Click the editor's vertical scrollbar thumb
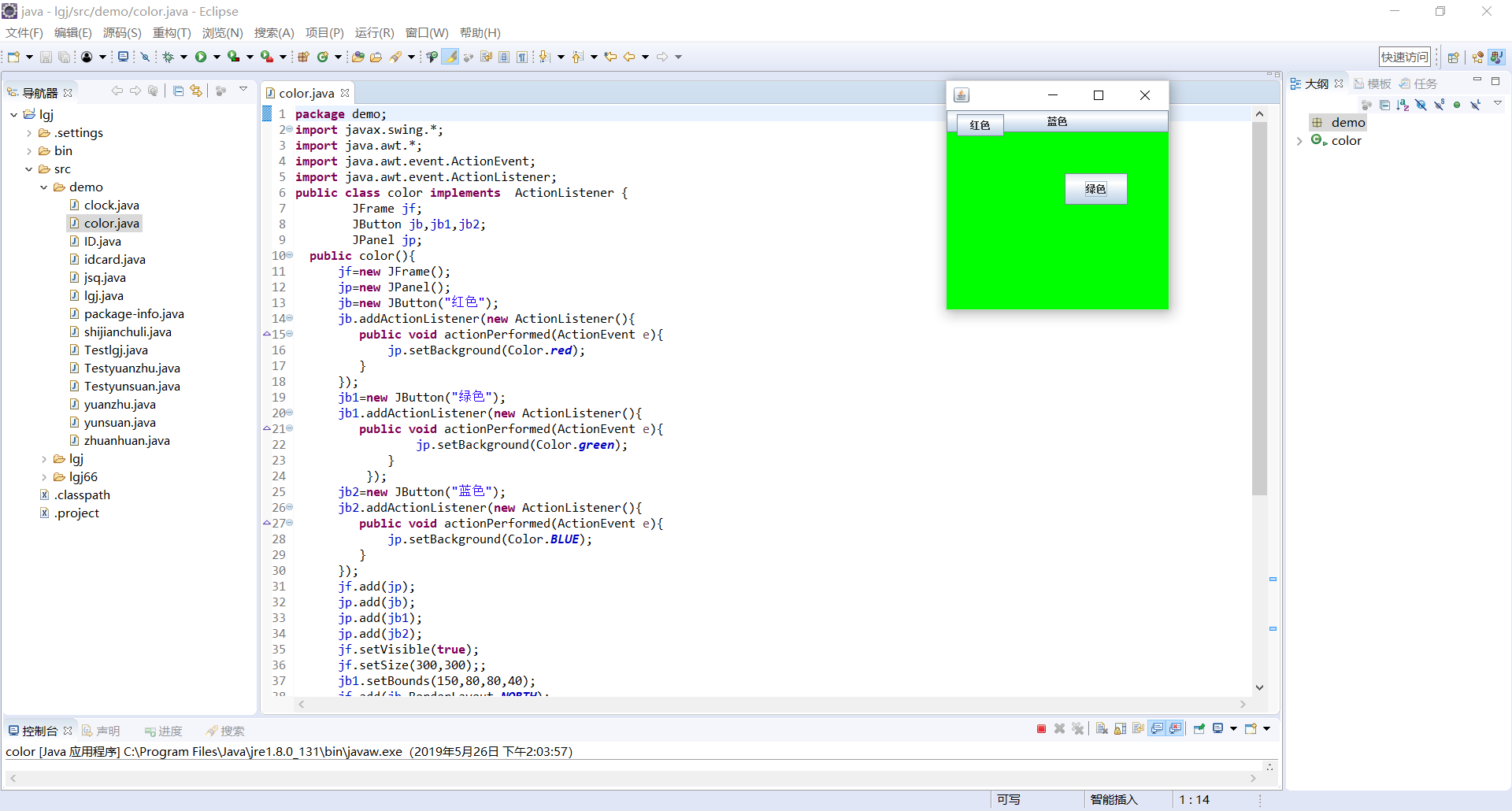1512x811 pixels. coord(1259,307)
